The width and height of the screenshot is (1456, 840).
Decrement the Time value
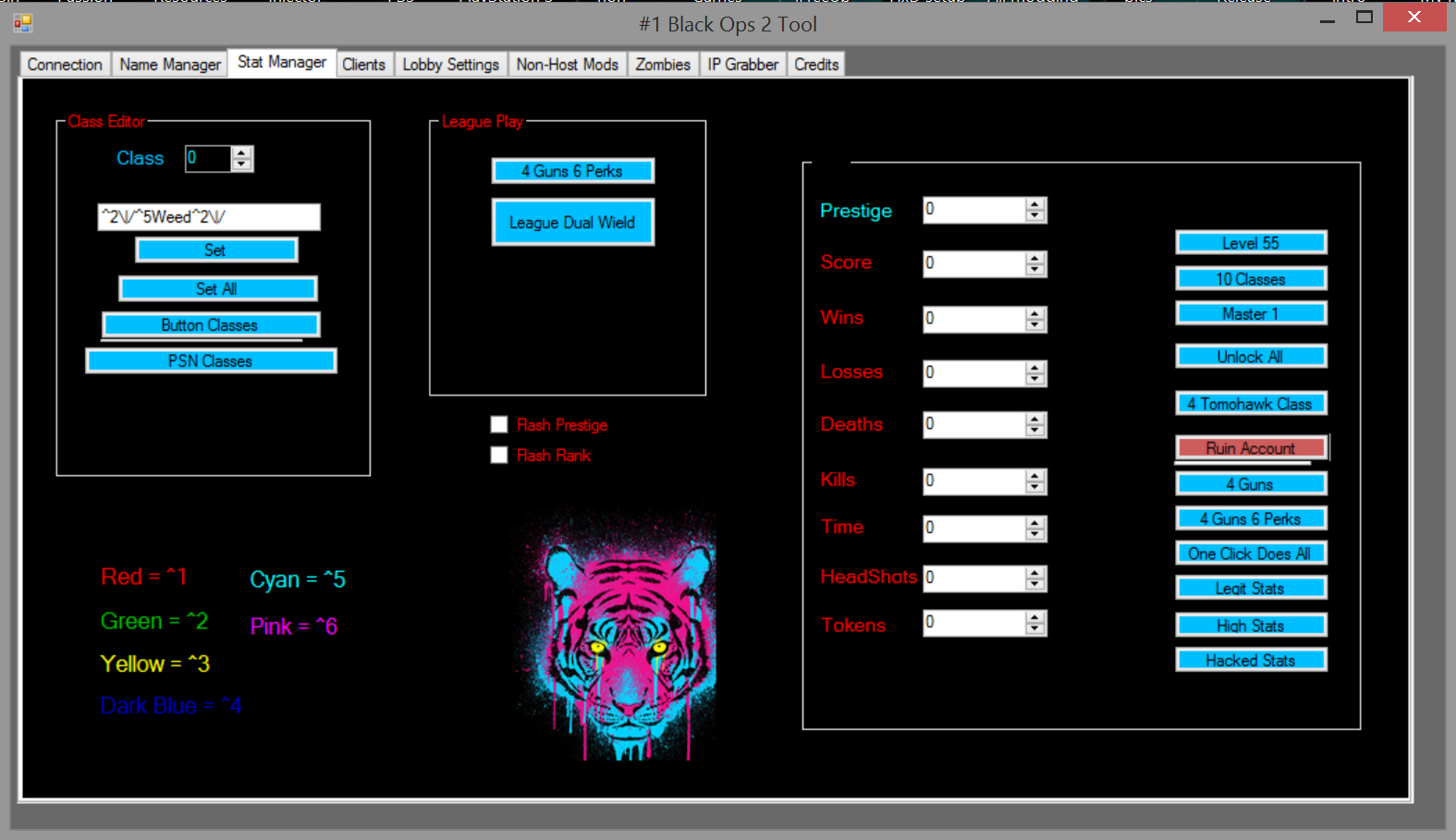point(1035,534)
